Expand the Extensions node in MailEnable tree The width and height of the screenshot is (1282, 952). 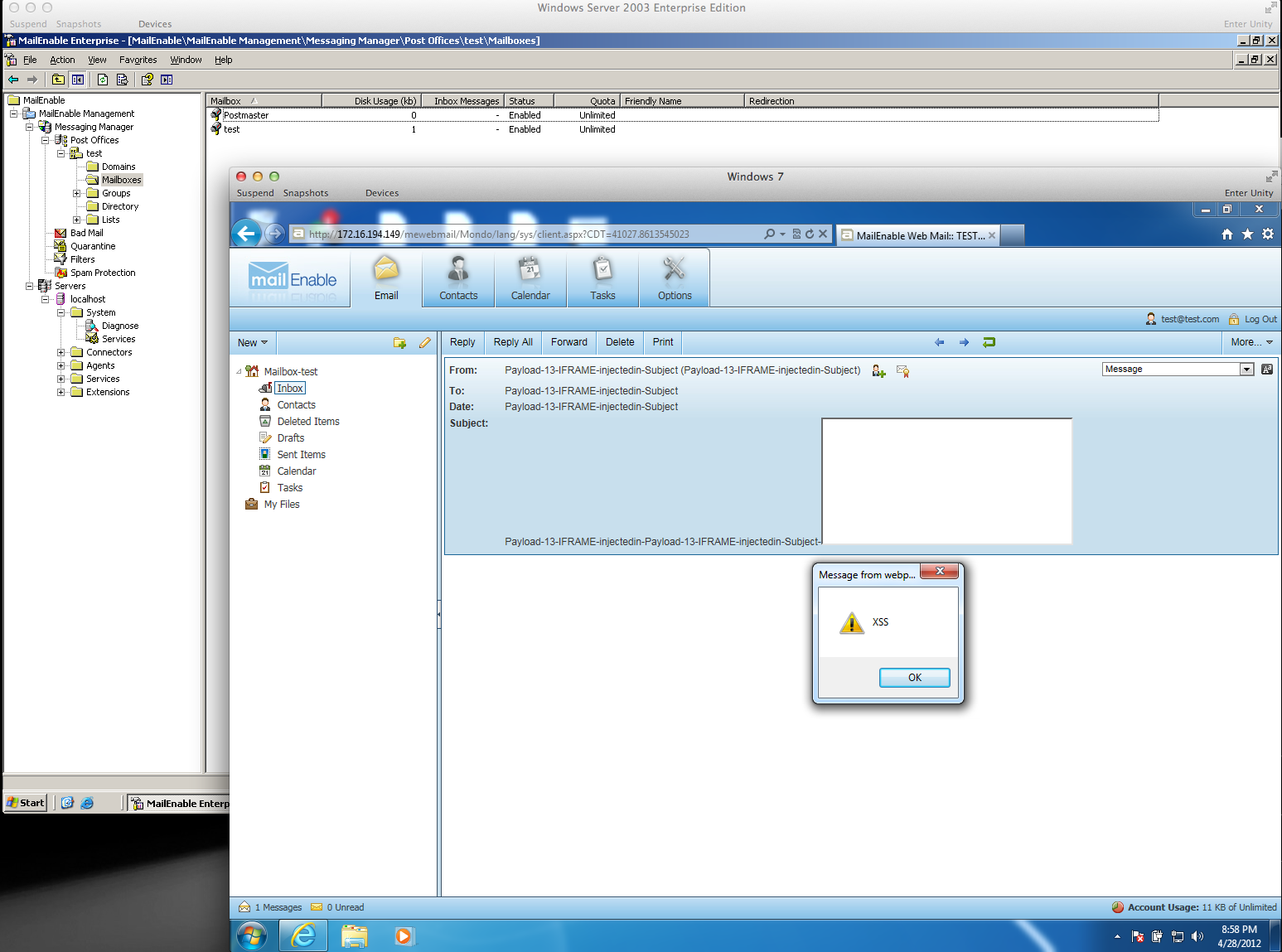[60, 392]
